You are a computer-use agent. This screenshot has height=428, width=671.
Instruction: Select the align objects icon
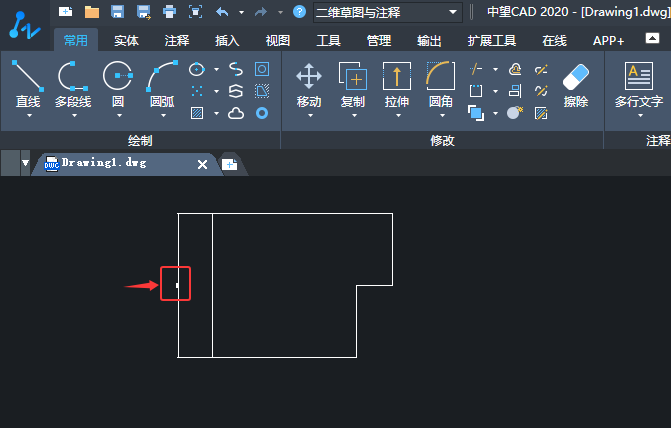[515, 91]
